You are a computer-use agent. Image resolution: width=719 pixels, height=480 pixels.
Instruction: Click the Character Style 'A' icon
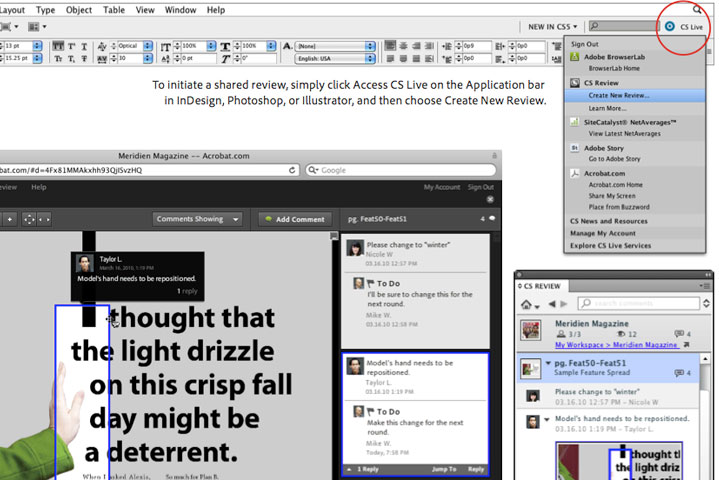tap(287, 46)
